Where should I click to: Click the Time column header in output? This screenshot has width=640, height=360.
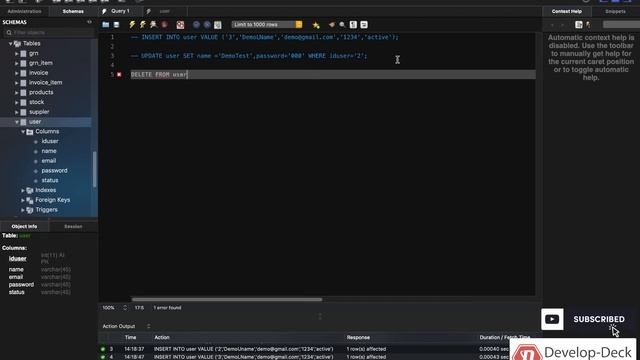131,338
